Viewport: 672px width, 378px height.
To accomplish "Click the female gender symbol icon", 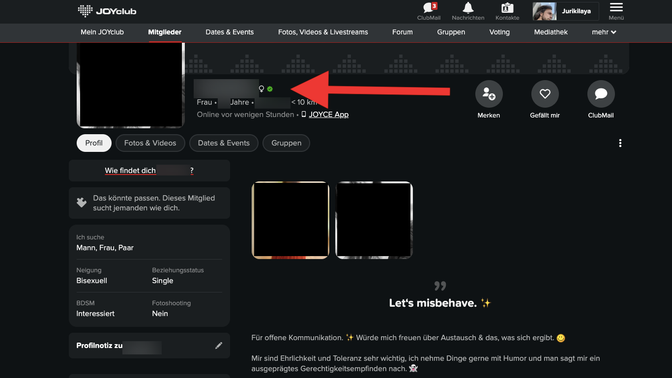I will click(x=261, y=89).
